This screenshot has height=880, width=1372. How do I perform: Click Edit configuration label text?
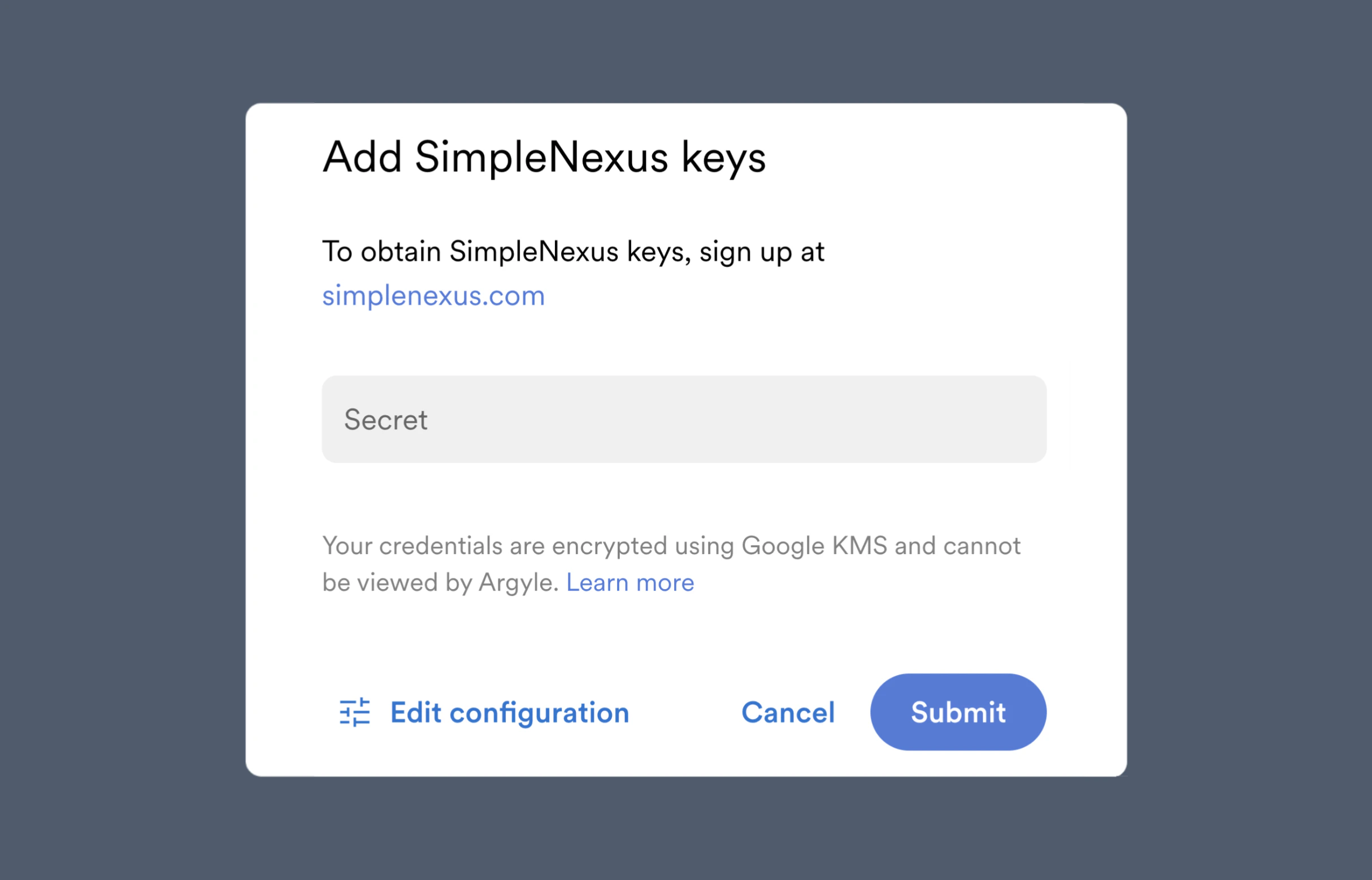tap(509, 712)
